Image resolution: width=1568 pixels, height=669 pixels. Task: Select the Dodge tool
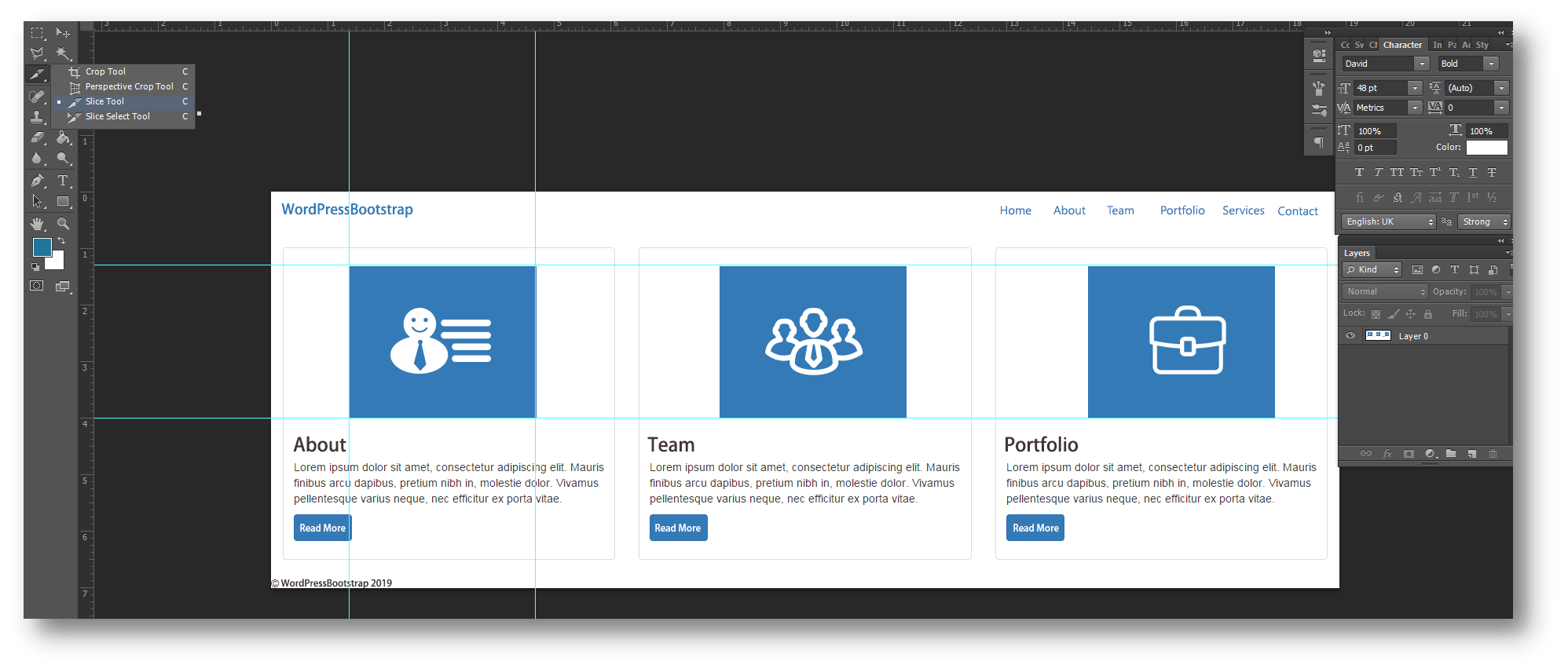tap(63, 159)
